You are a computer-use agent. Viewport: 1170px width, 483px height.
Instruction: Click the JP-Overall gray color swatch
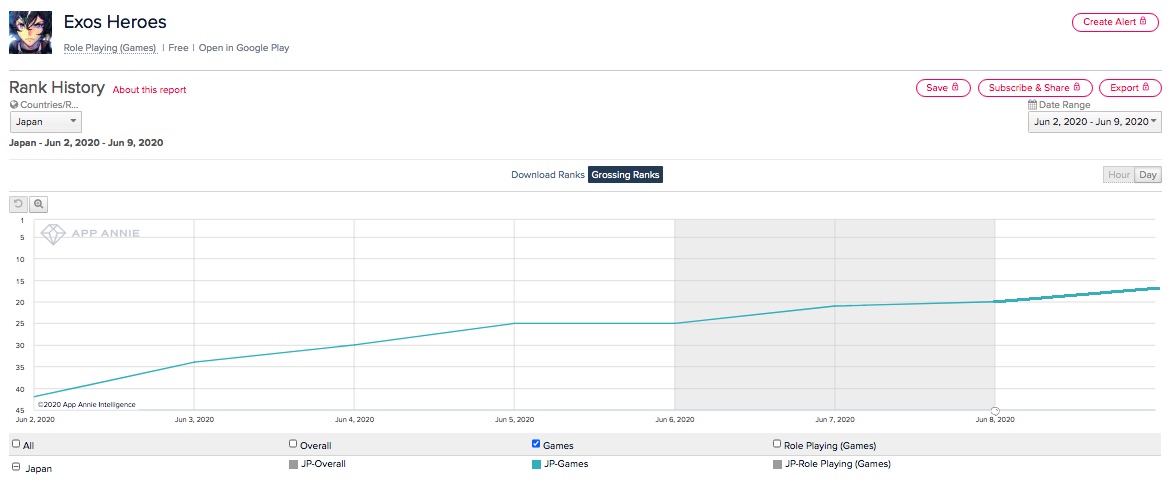293,464
